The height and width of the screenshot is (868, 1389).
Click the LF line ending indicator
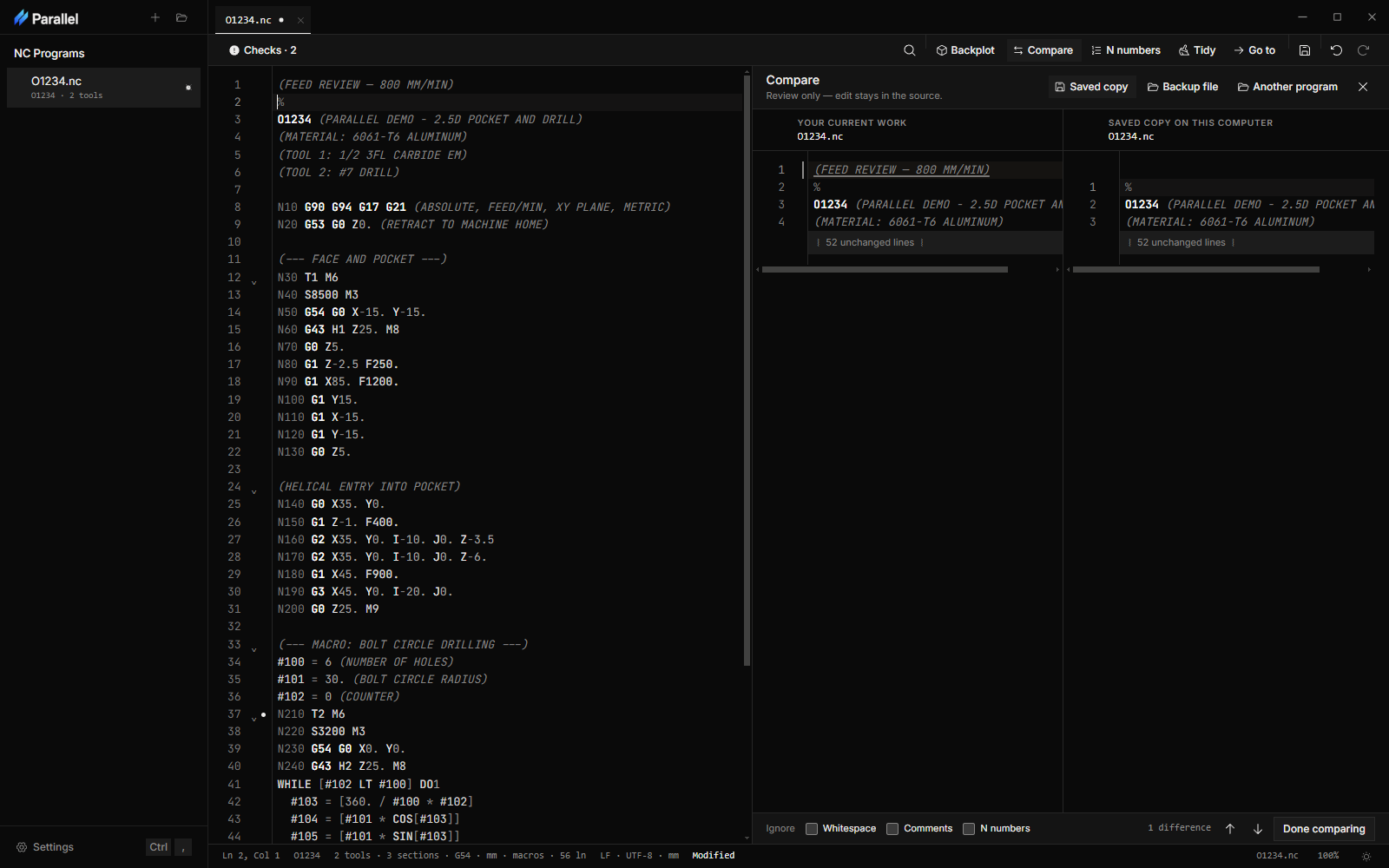point(605,856)
